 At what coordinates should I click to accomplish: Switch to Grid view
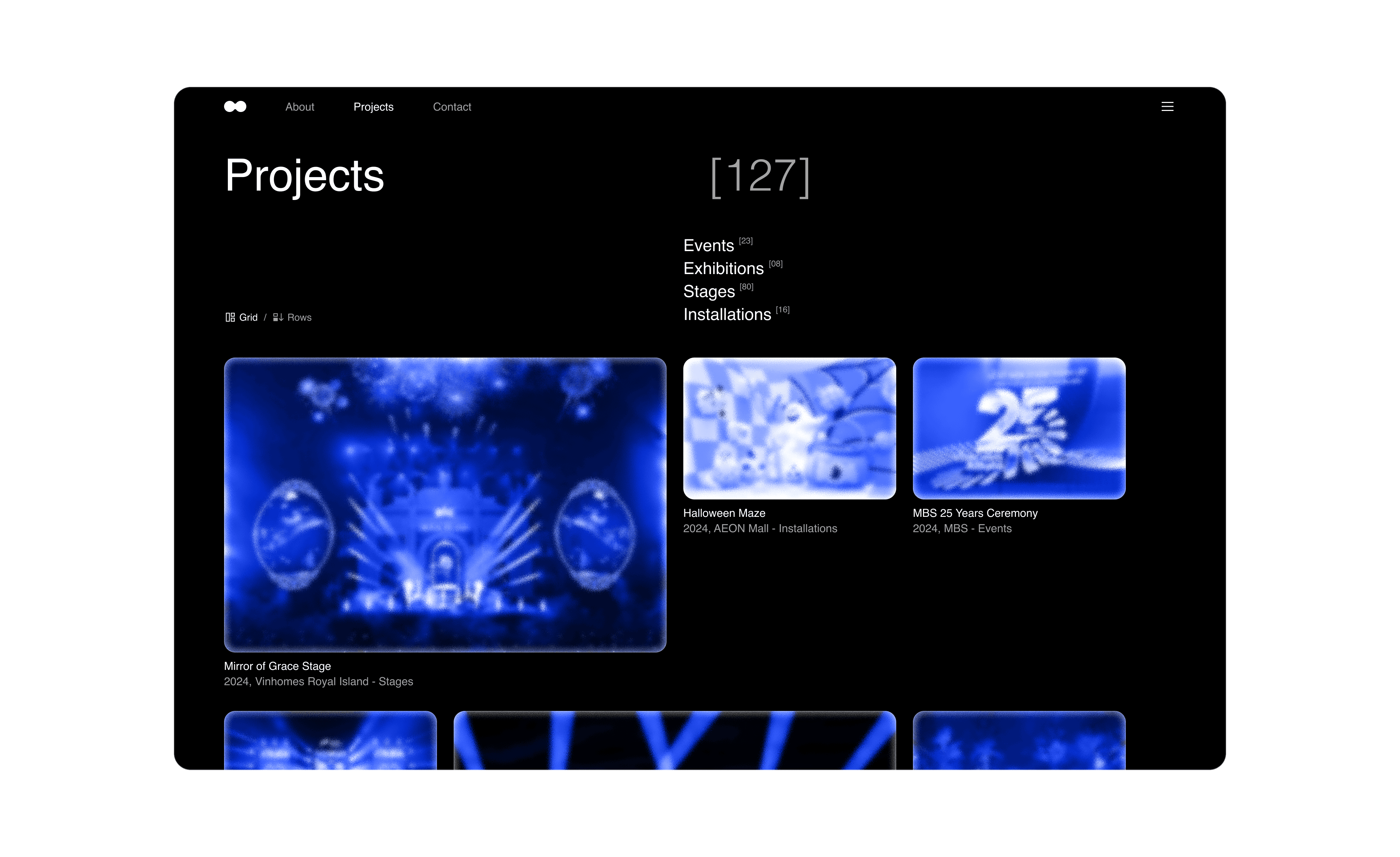[248, 318]
